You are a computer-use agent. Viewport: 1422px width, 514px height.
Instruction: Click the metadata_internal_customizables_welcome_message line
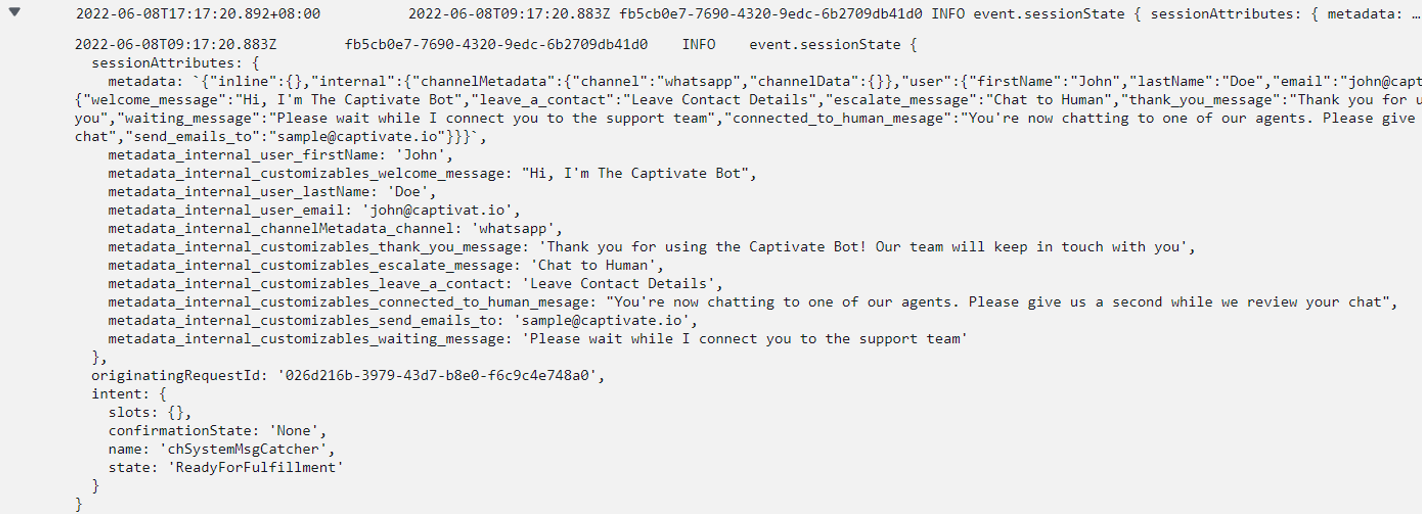pyautogui.click(x=432, y=173)
